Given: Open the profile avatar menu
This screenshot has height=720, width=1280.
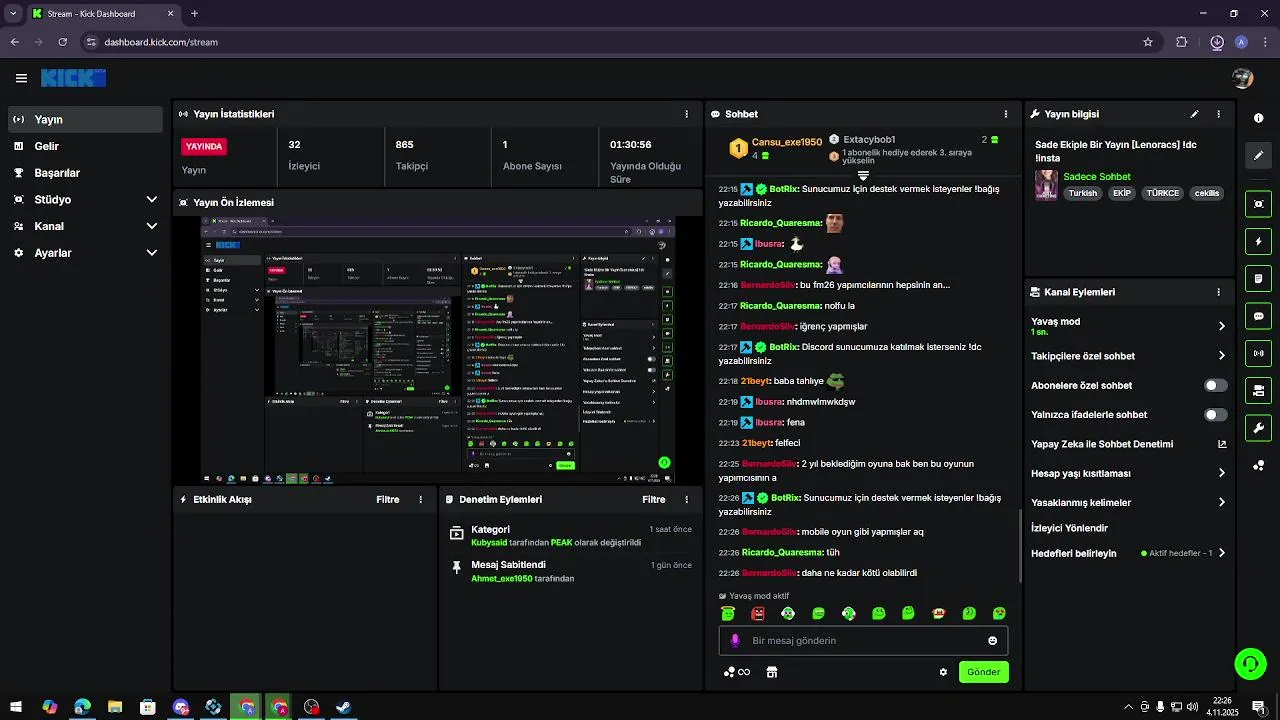Looking at the screenshot, I should tap(1243, 78).
